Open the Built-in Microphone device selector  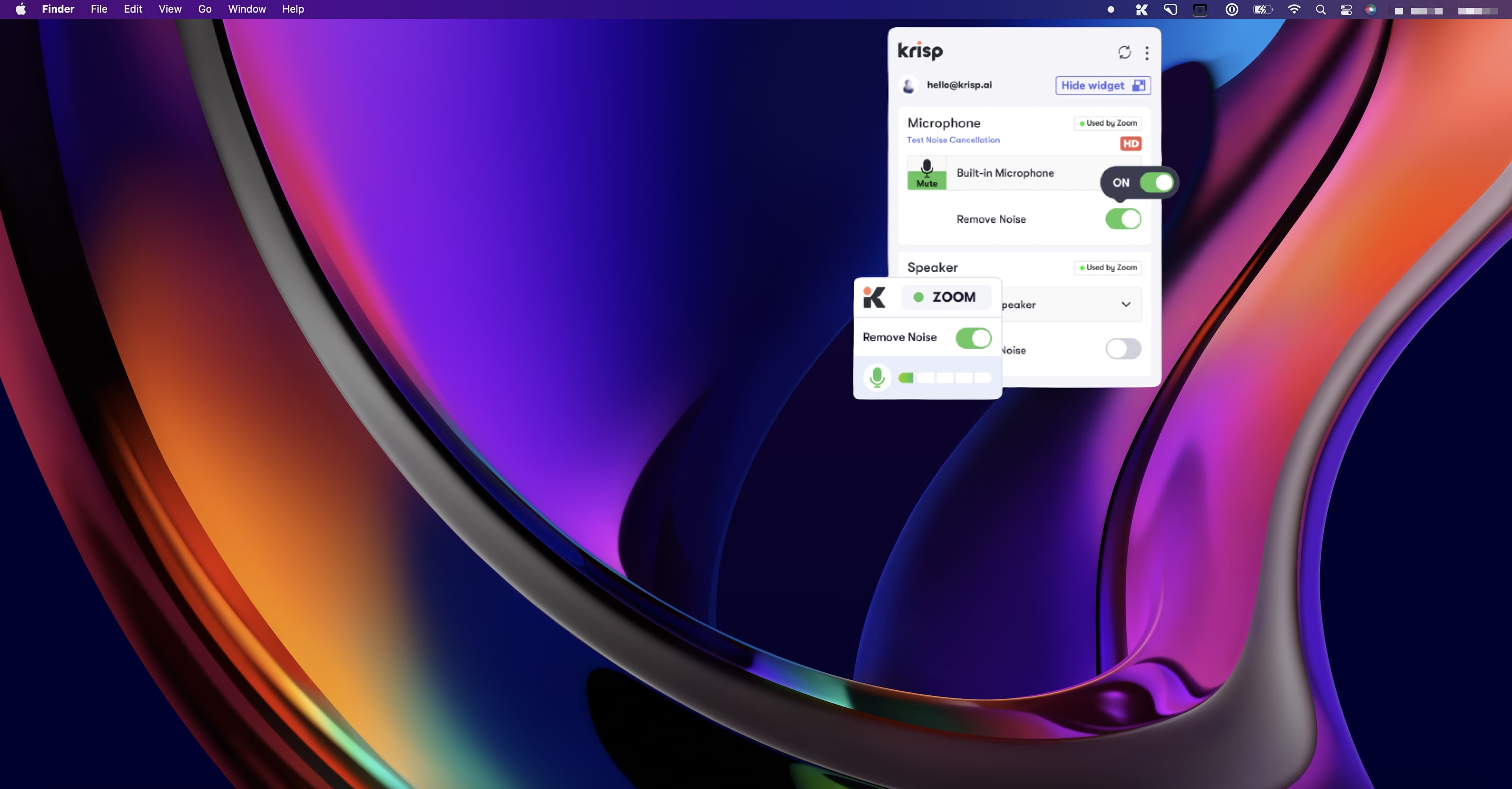click(1024, 173)
